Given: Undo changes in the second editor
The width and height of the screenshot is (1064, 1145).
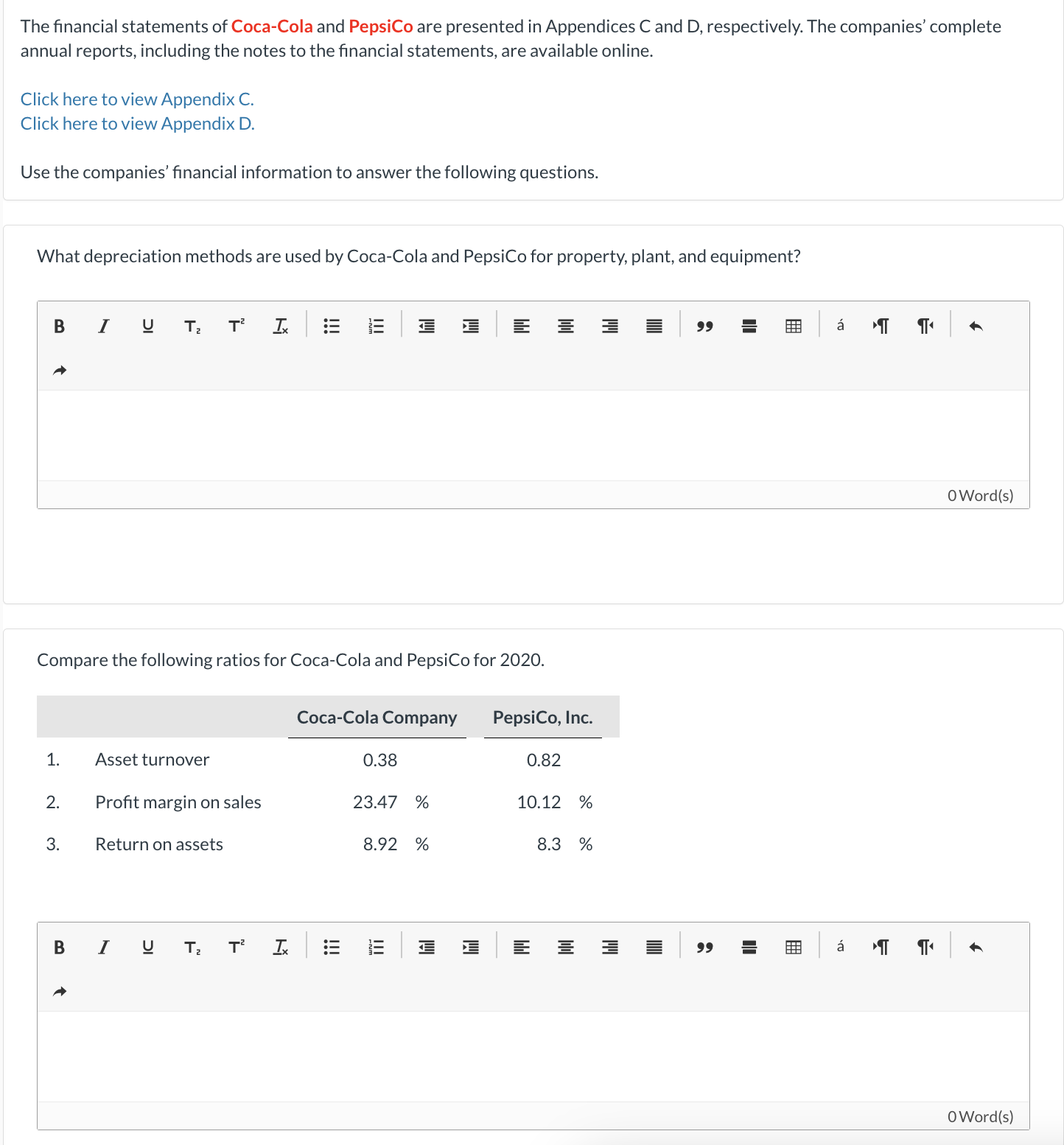Looking at the screenshot, I should 976,947.
